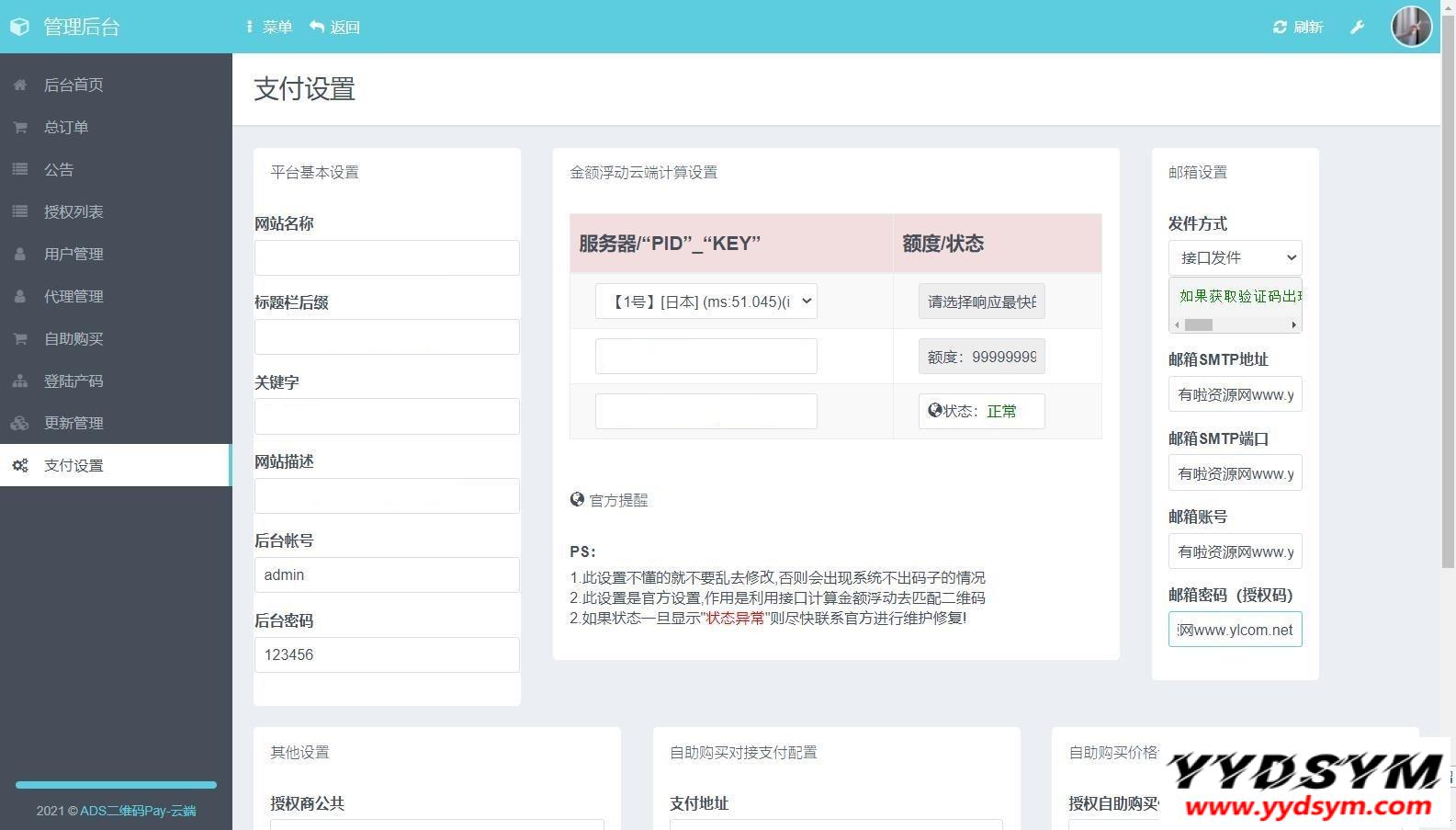Click the cart icon next to 总订单
1456x830 pixels.
[x=20, y=127]
